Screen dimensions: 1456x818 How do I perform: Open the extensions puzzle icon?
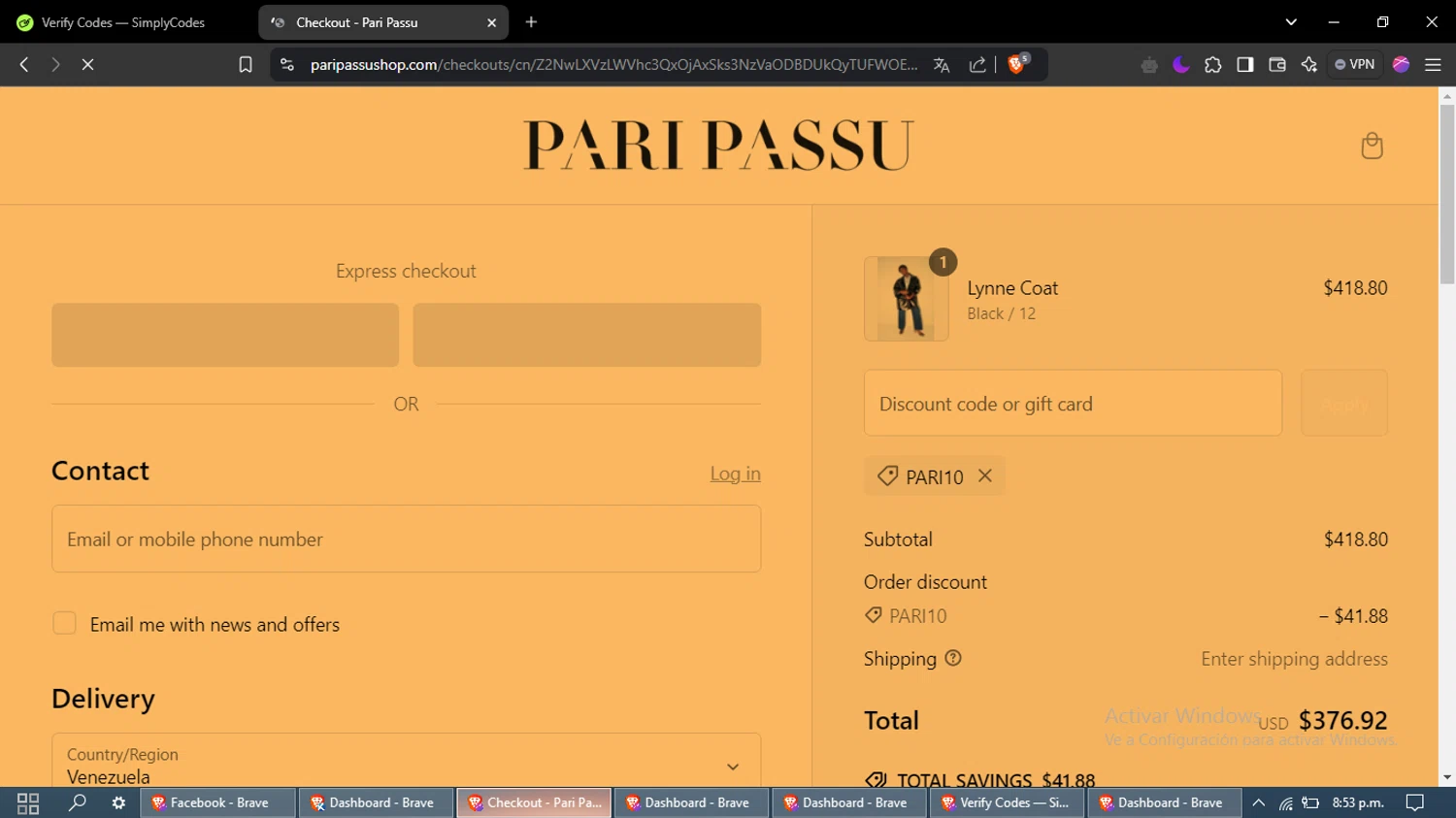(x=1213, y=65)
